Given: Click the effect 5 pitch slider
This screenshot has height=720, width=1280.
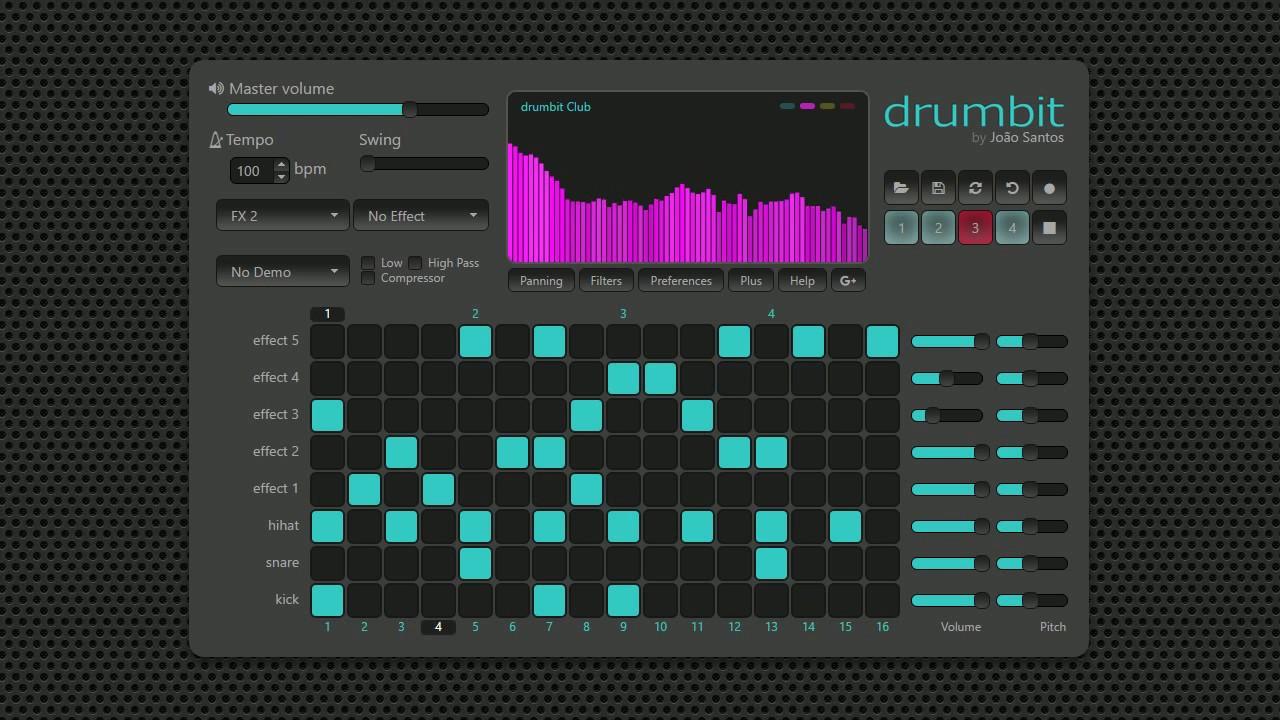Looking at the screenshot, I should point(1032,341).
